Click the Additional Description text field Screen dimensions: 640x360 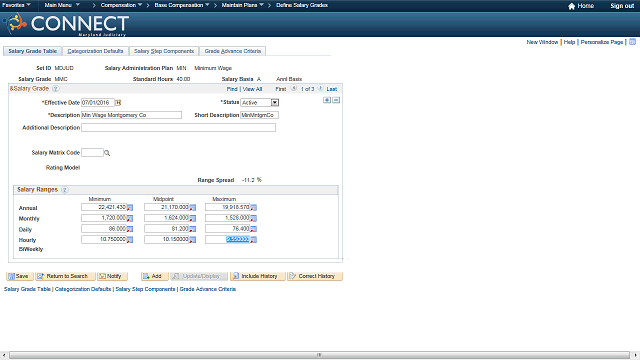pos(178,128)
